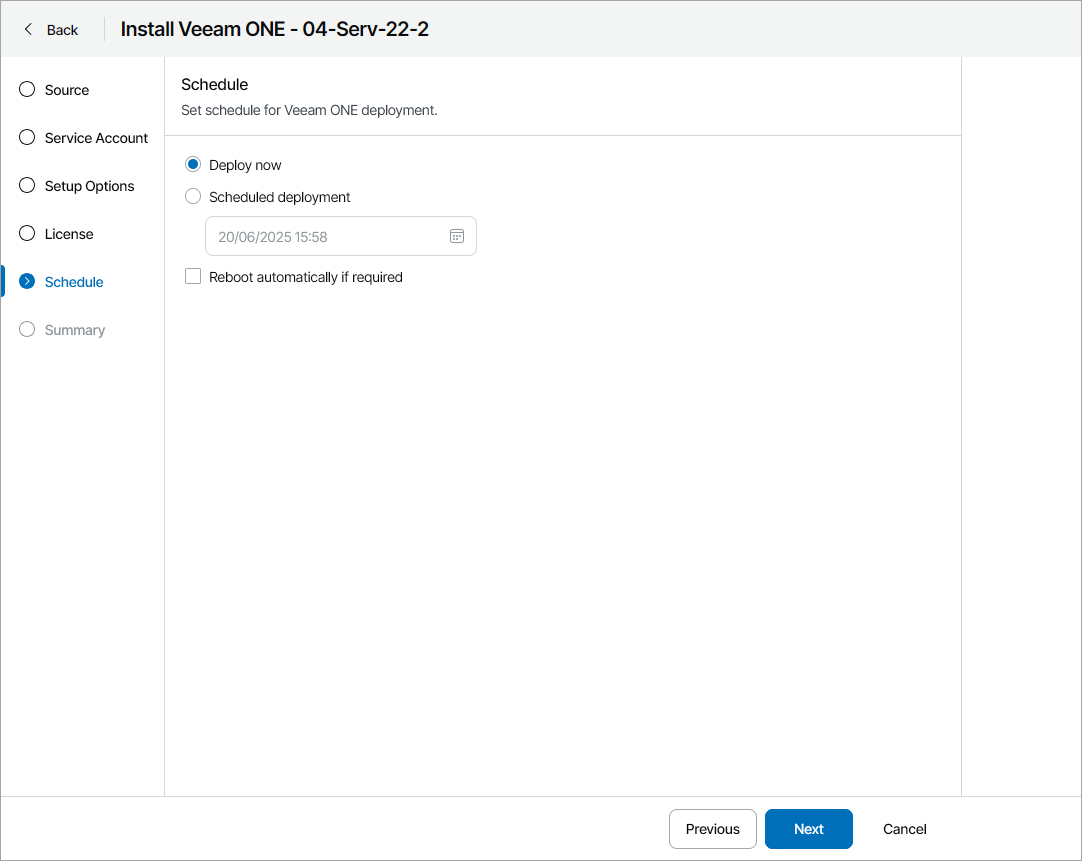This screenshot has height=861, width=1082.
Task: Click the License step circle icon
Action: [27, 234]
